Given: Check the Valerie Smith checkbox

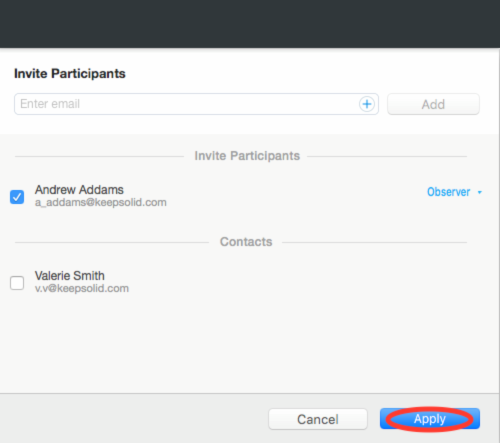Looking at the screenshot, I should pos(17,283).
